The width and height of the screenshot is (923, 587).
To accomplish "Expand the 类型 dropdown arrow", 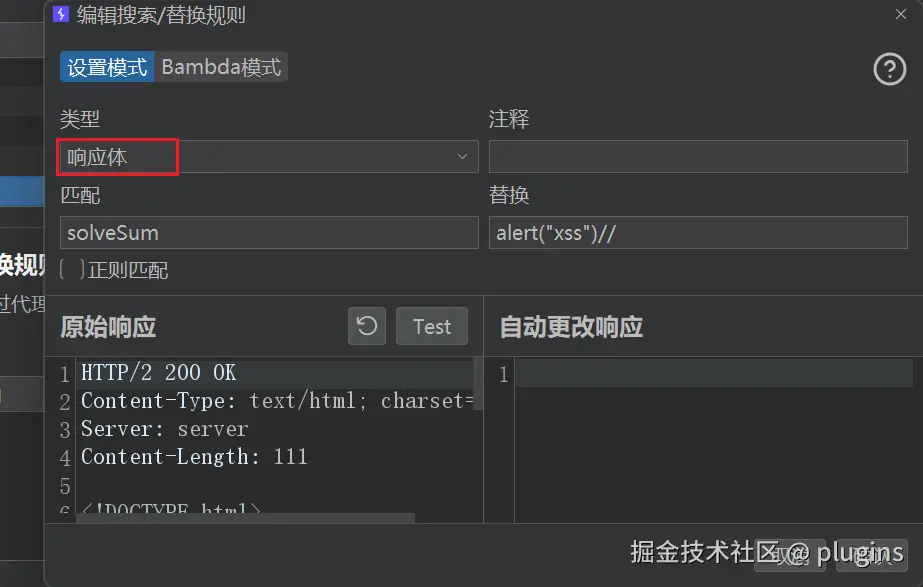I will pyautogui.click(x=462, y=157).
